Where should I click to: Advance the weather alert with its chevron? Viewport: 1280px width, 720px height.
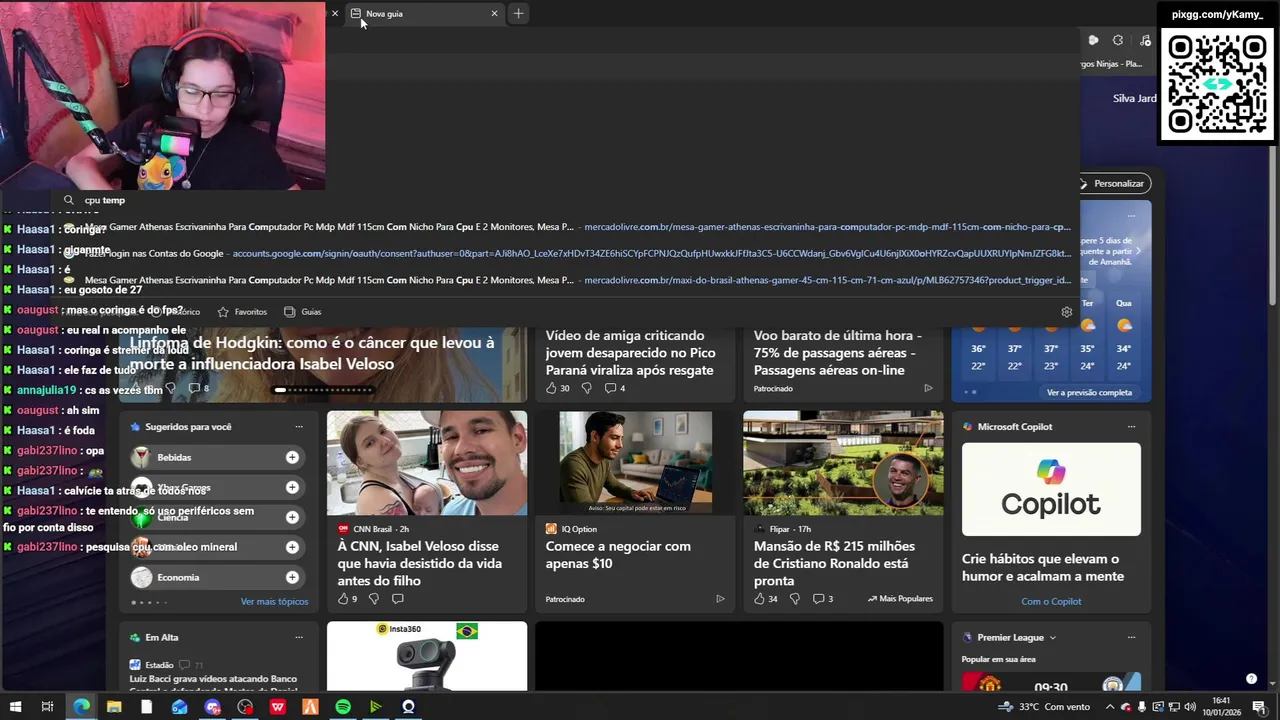click(1138, 251)
